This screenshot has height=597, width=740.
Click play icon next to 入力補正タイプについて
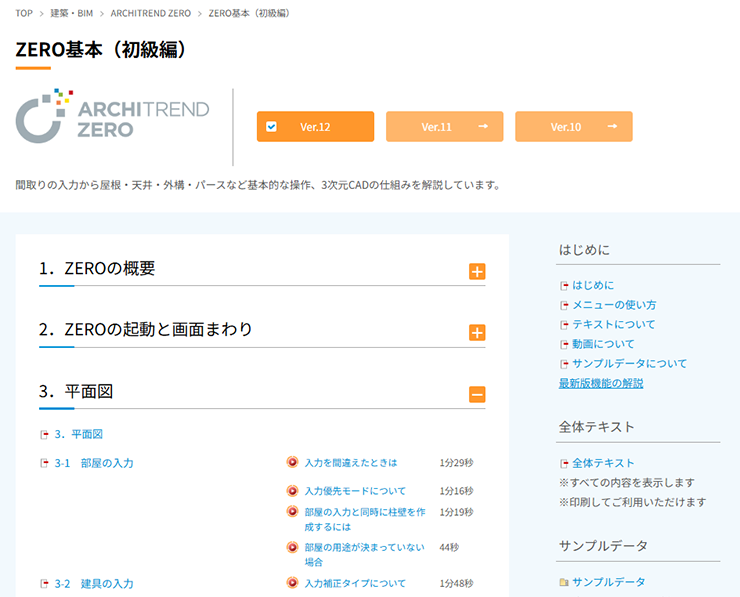[x=292, y=583]
